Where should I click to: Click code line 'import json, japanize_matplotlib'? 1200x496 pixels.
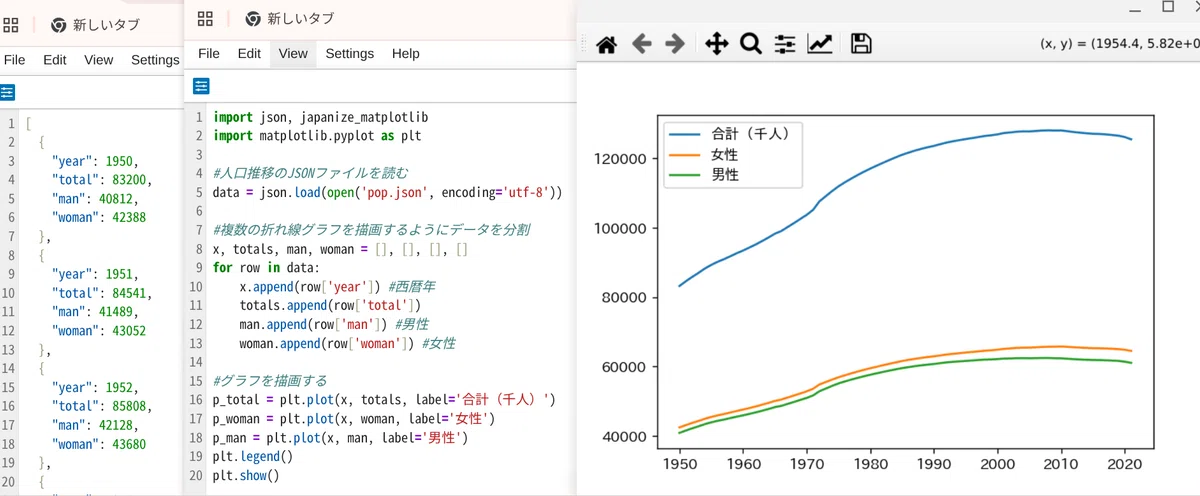coord(321,117)
